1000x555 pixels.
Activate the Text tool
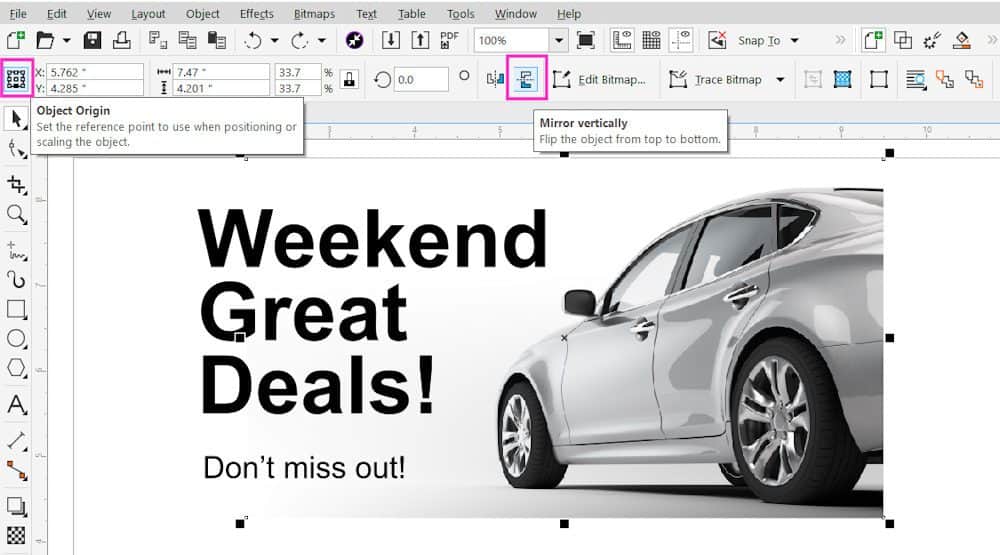coord(16,405)
